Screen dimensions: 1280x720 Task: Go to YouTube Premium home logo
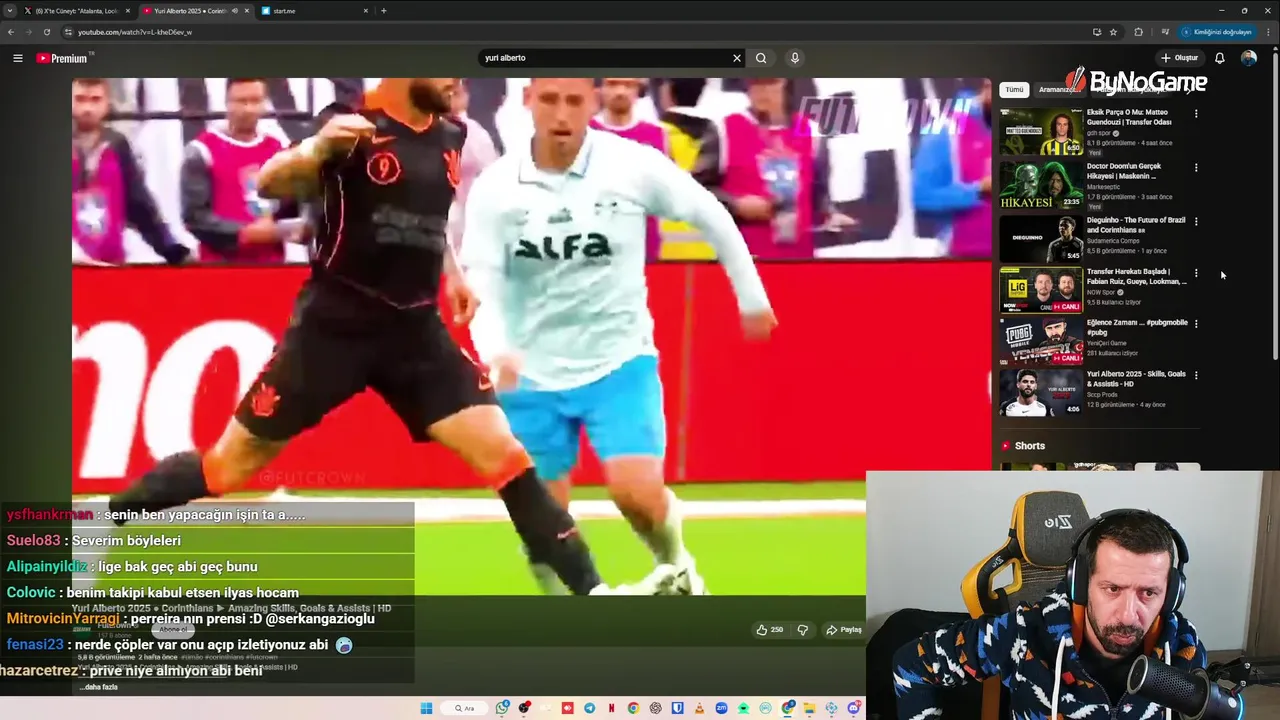point(62,58)
